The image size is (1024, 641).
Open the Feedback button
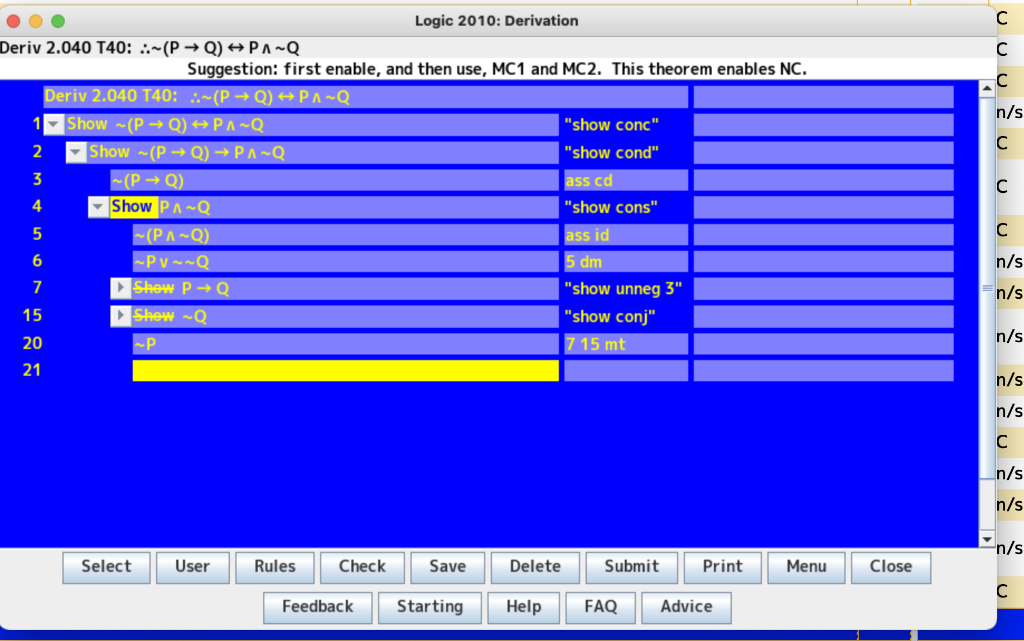[318, 607]
